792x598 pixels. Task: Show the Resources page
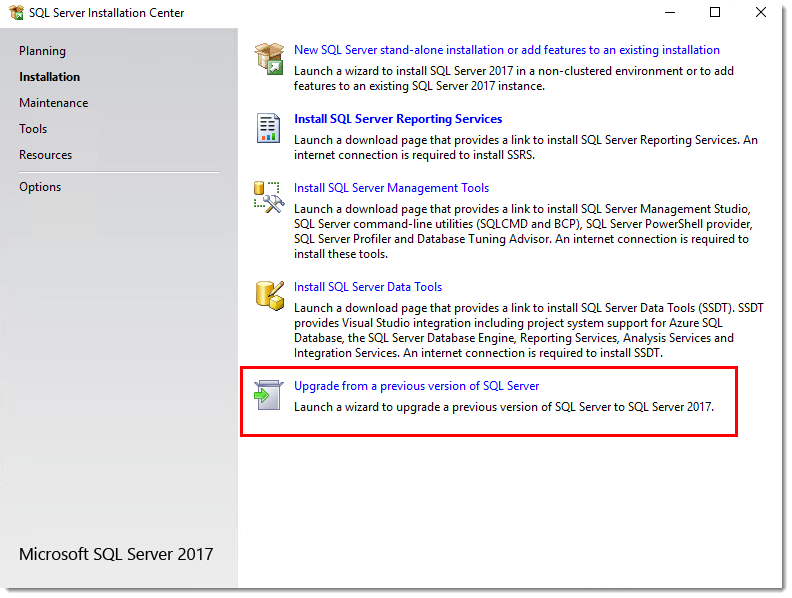point(45,155)
